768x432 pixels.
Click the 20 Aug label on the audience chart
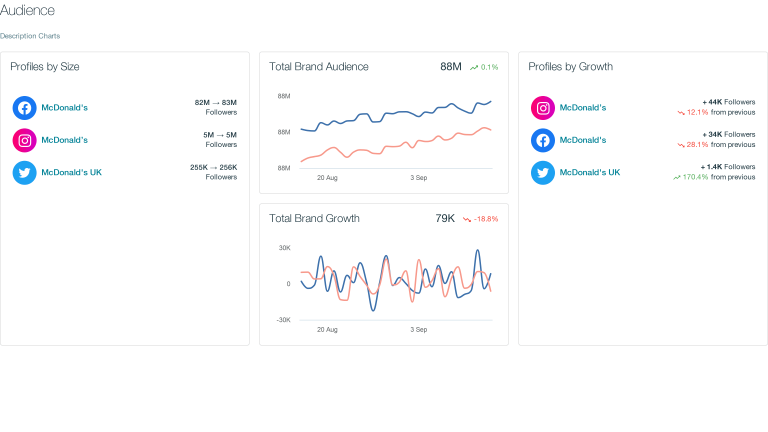pyautogui.click(x=327, y=177)
